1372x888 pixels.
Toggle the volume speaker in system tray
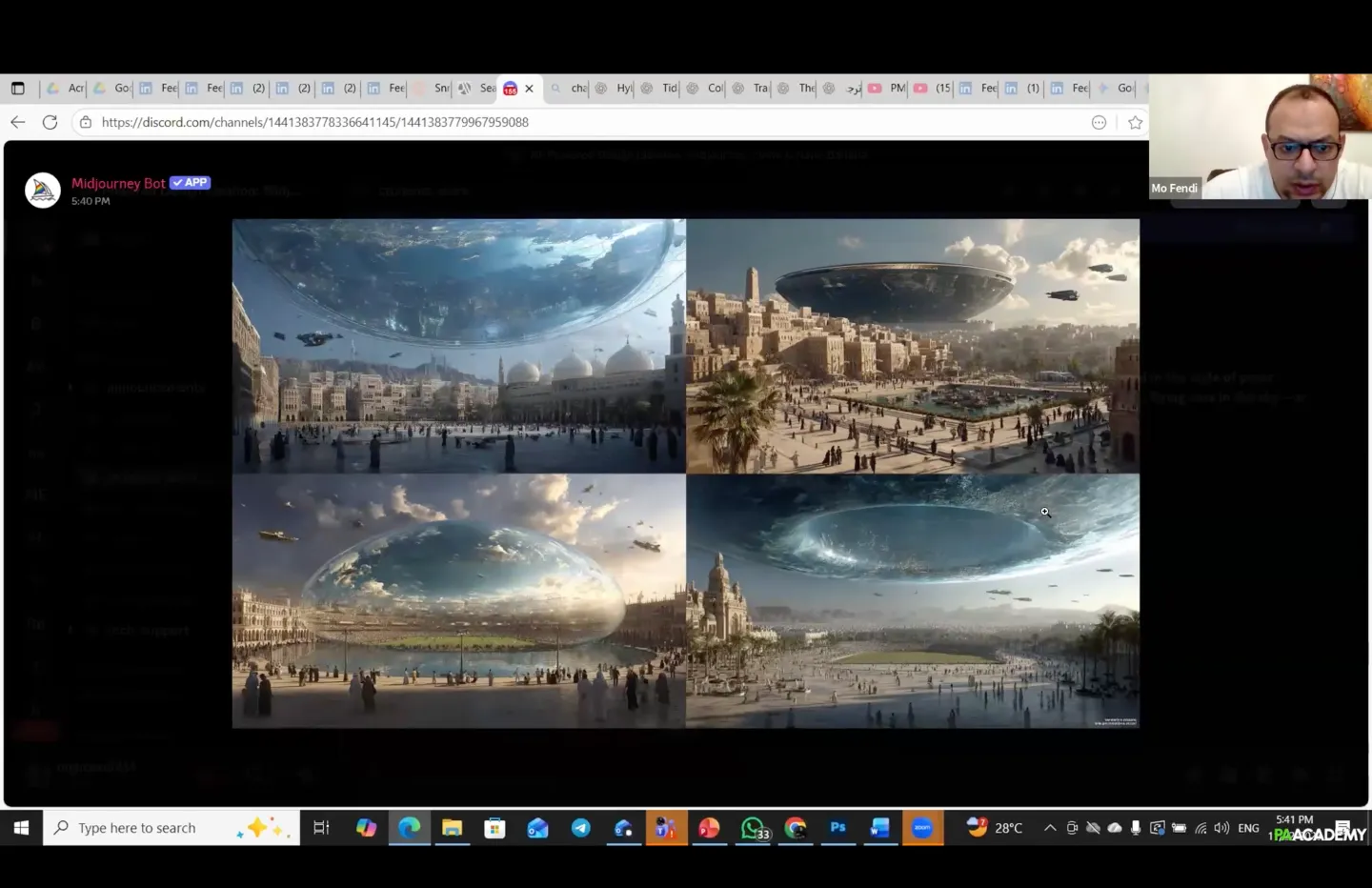pyautogui.click(x=1221, y=828)
